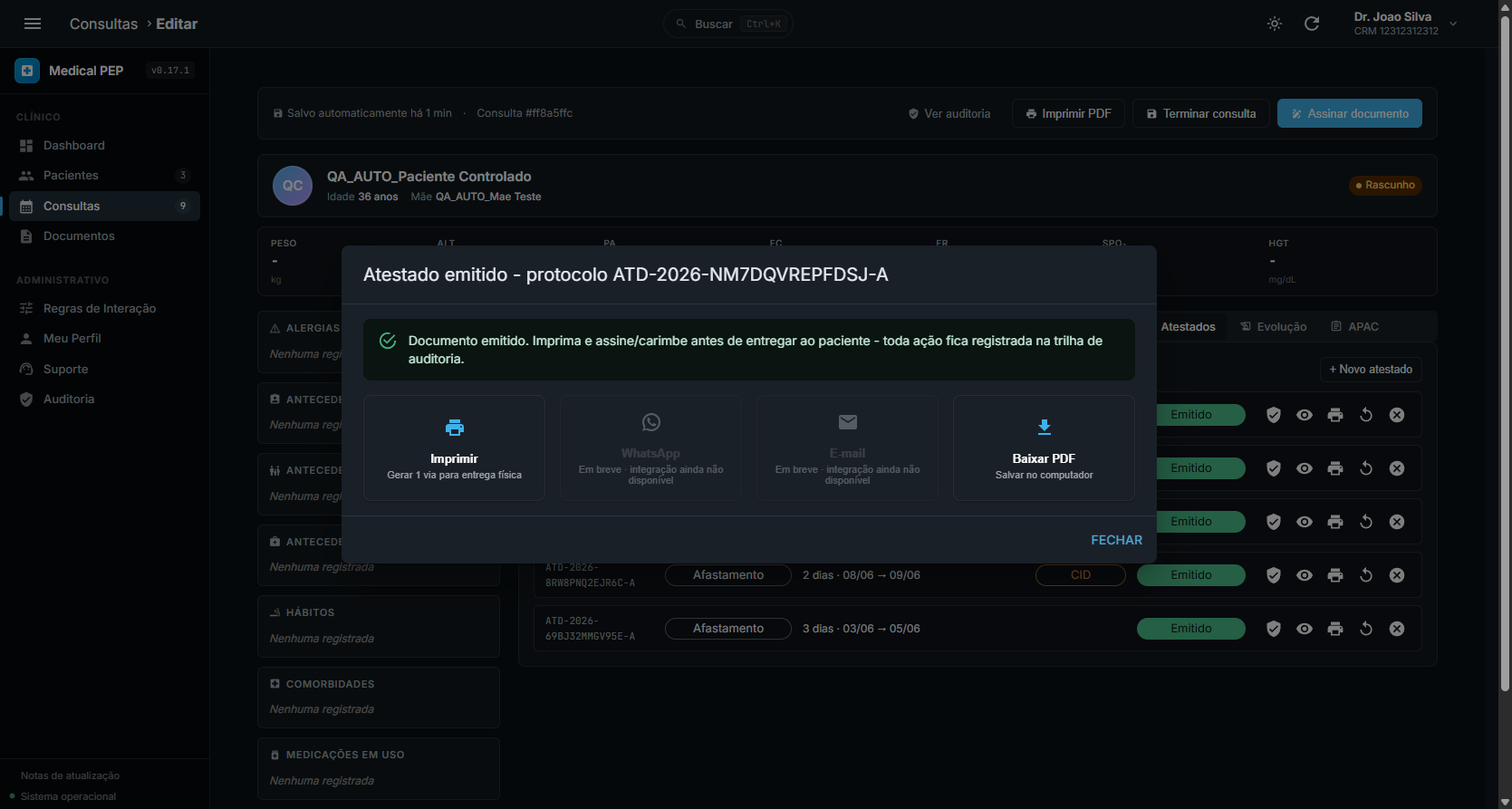Cancel the second Emitido atestado row
This screenshot has height=809, width=1512.
1397,468
